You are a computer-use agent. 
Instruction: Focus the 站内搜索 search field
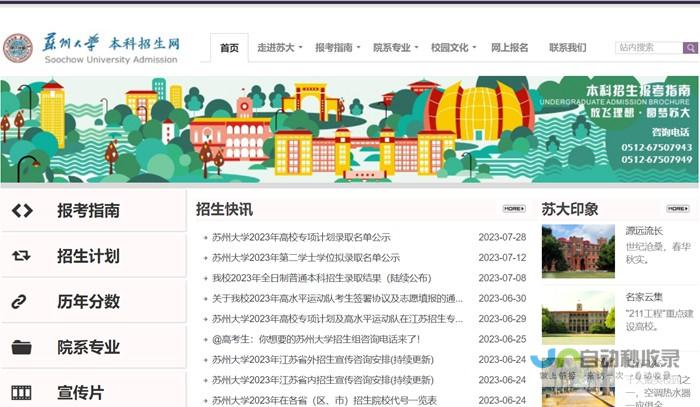(x=649, y=48)
